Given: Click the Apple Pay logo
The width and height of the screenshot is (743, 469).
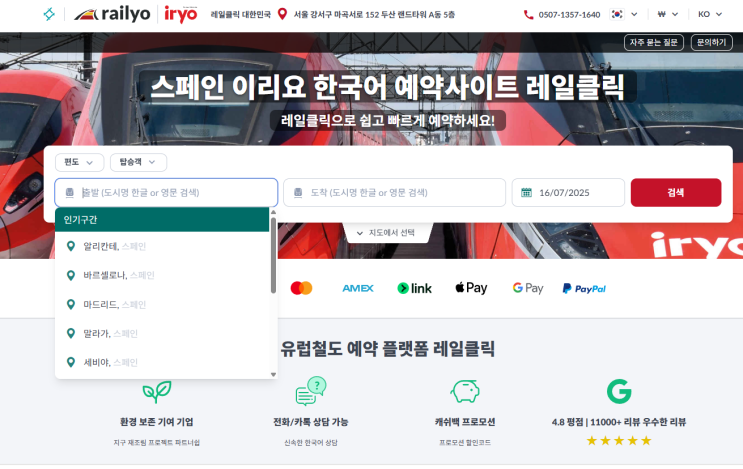Looking at the screenshot, I should tap(471, 288).
